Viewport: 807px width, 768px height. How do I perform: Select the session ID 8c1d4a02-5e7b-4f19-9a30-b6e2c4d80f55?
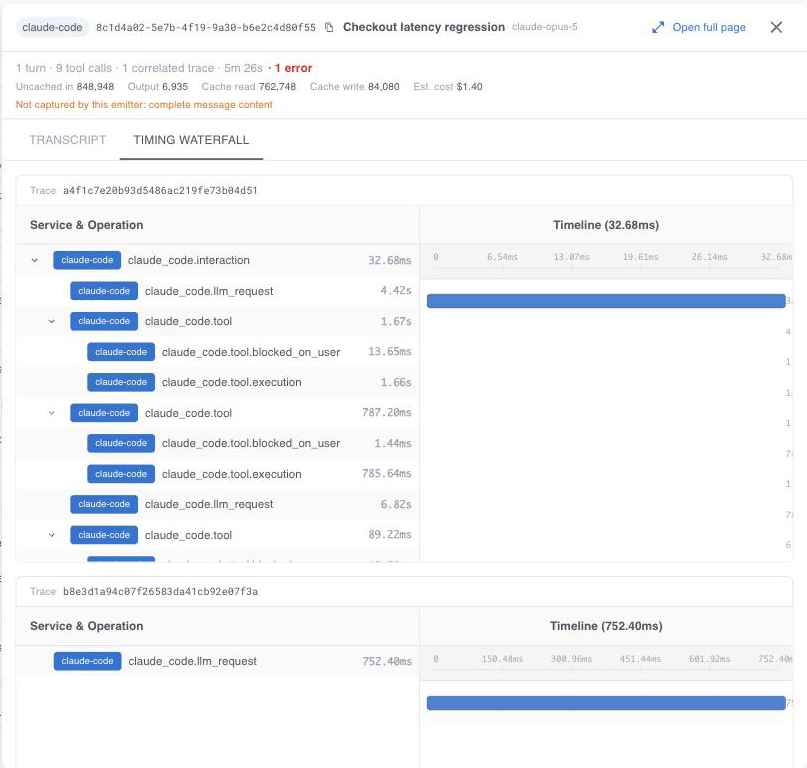[x=206, y=27]
